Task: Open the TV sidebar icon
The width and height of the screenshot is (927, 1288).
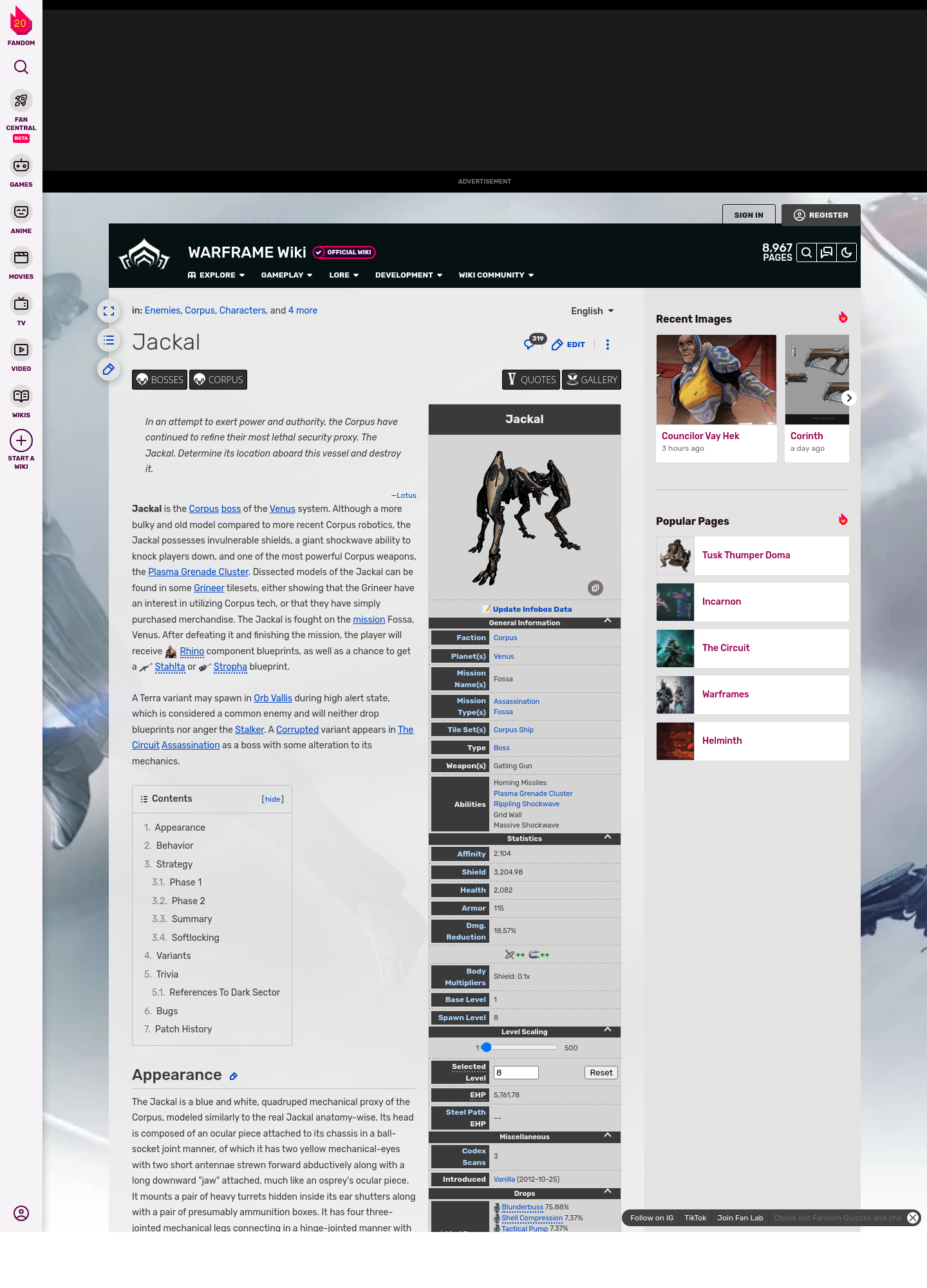Action: pyautogui.click(x=21, y=304)
